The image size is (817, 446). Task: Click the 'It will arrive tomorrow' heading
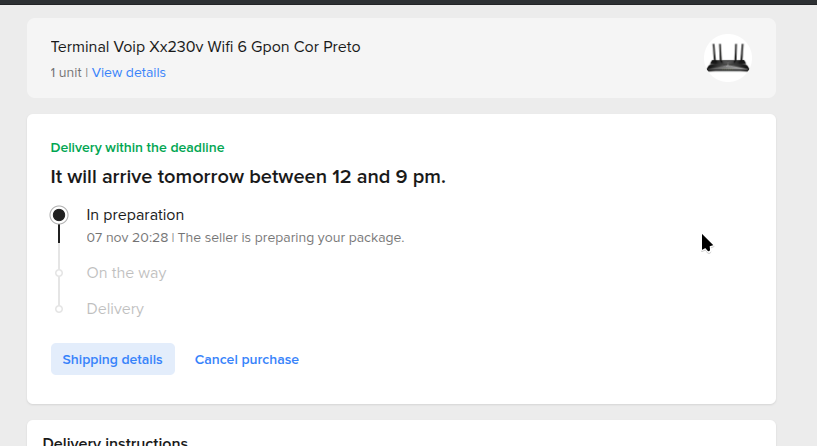248,177
